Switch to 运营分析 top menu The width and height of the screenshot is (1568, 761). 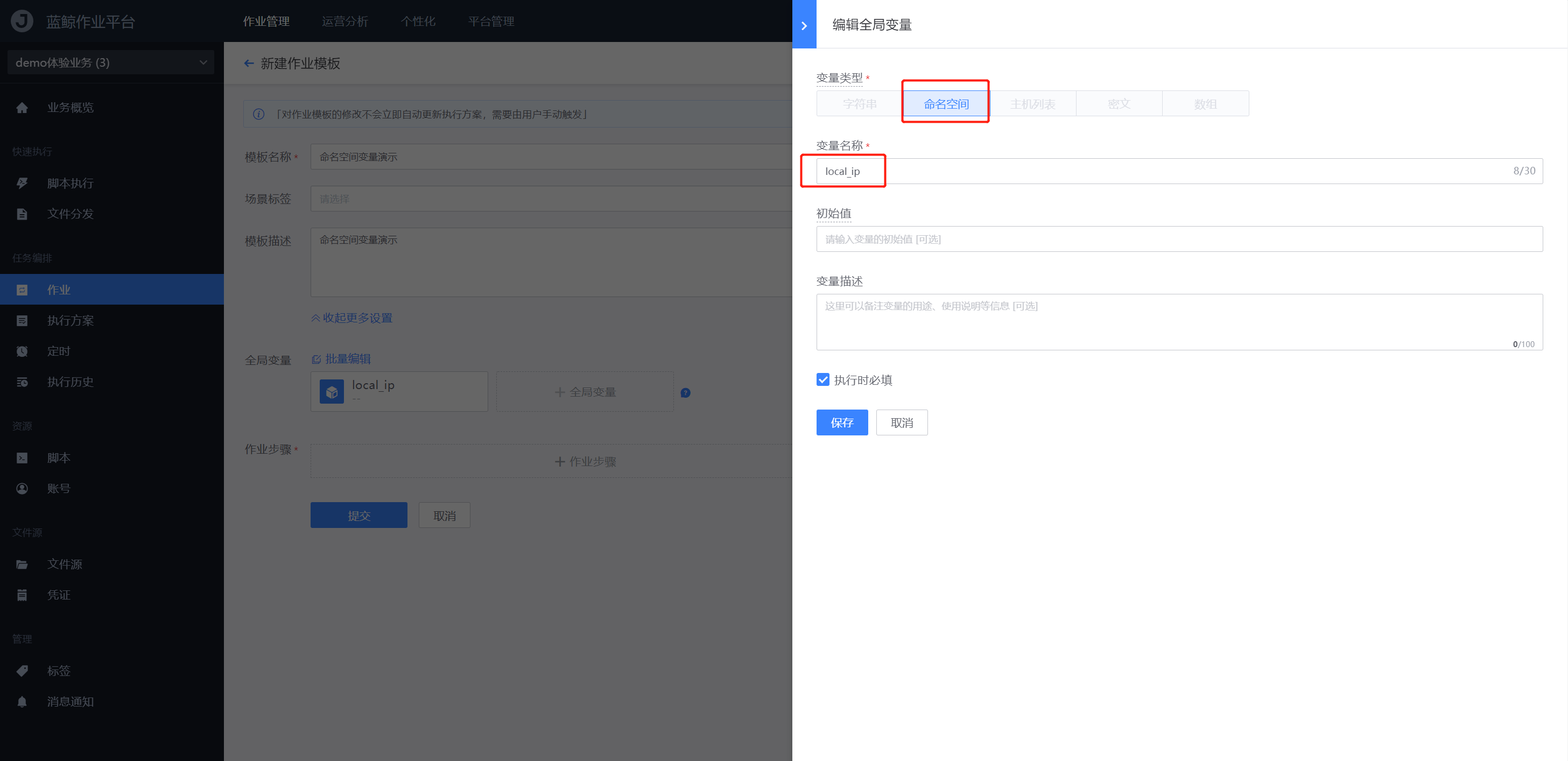(x=344, y=22)
